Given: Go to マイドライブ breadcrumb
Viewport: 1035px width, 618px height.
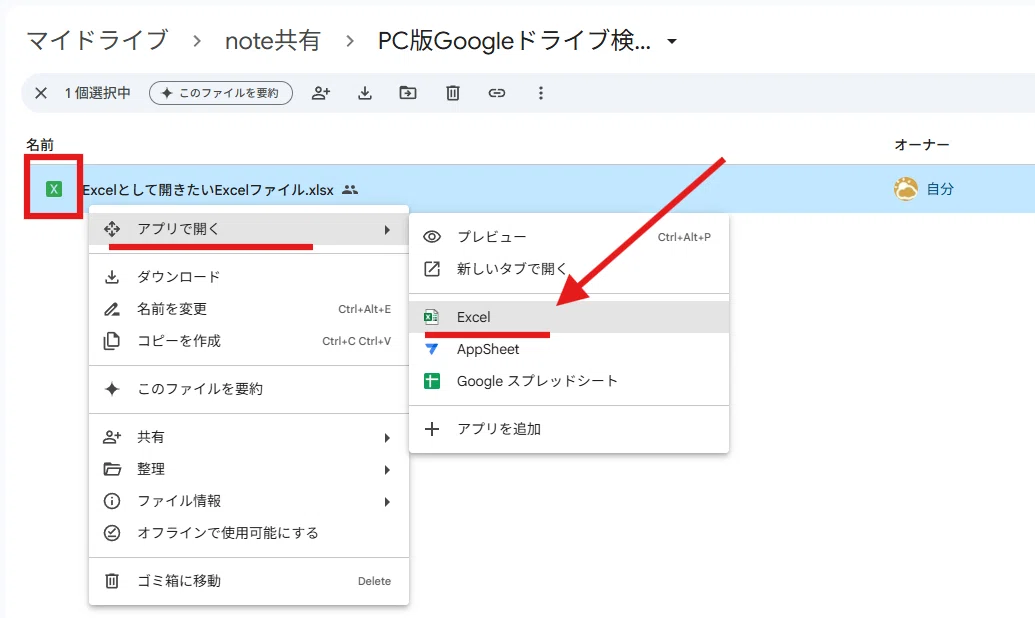Looking at the screenshot, I should [x=97, y=40].
